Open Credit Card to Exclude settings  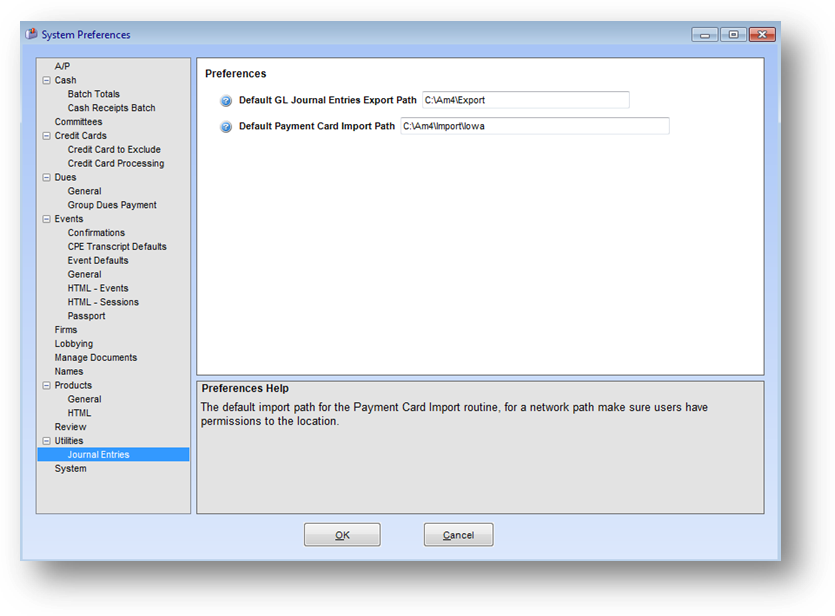(x=114, y=149)
